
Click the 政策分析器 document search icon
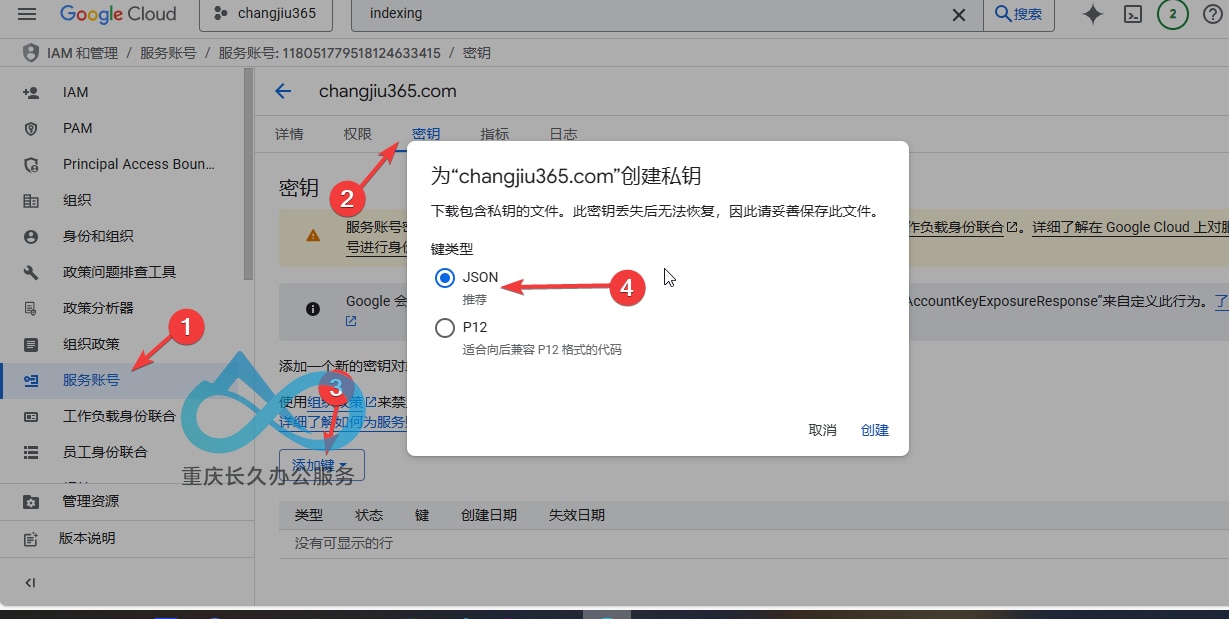pyautogui.click(x=31, y=308)
